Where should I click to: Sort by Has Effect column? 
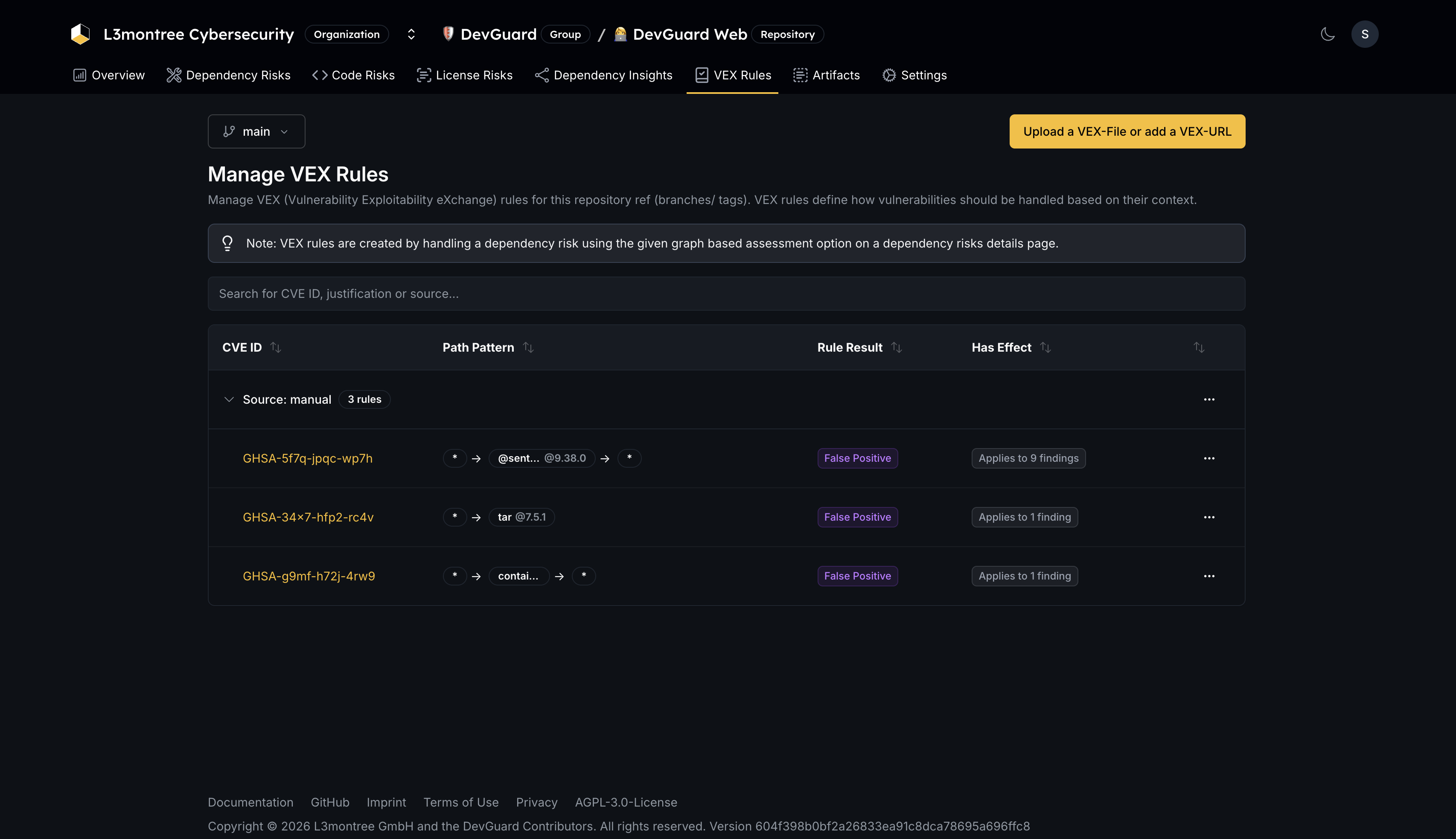point(1045,347)
